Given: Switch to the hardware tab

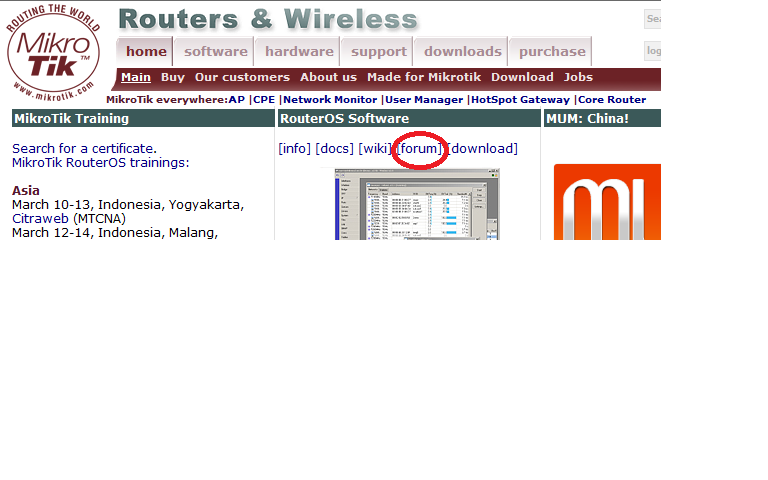Looking at the screenshot, I should point(299,51).
